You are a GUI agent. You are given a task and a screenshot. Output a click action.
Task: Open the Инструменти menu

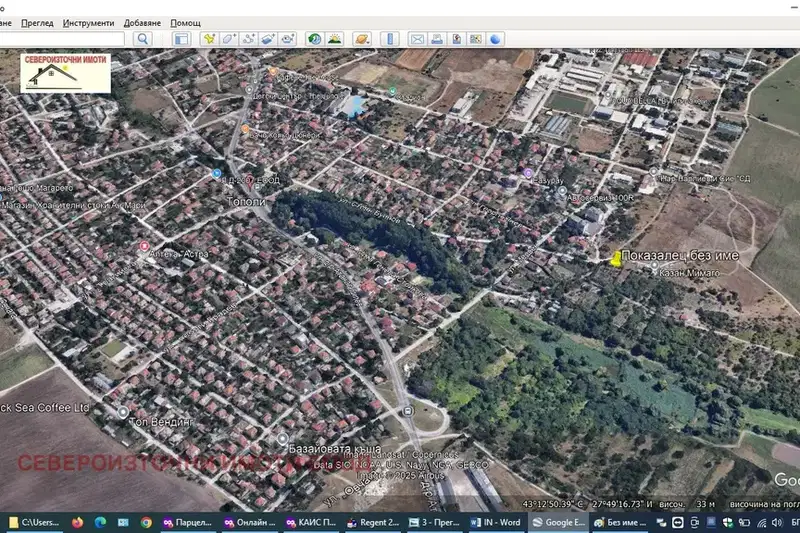[89, 23]
